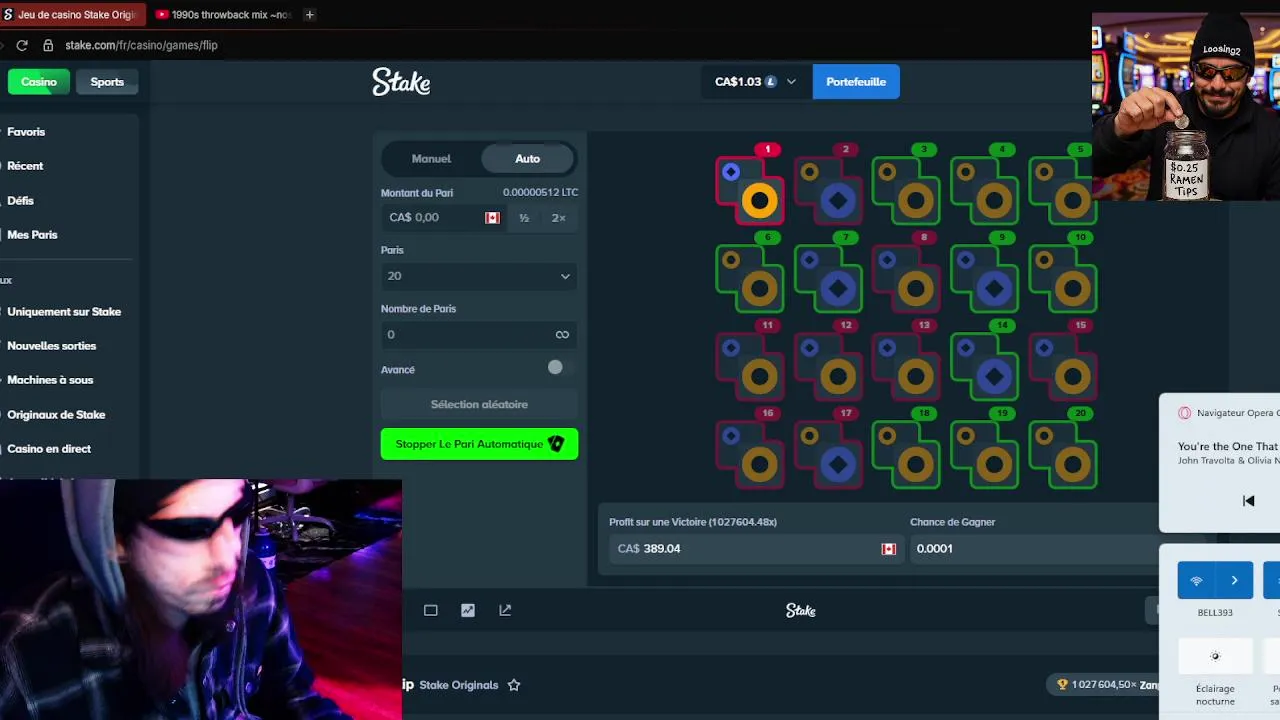Click the popout game icon
This screenshot has height=720, width=1280.
[505, 610]
